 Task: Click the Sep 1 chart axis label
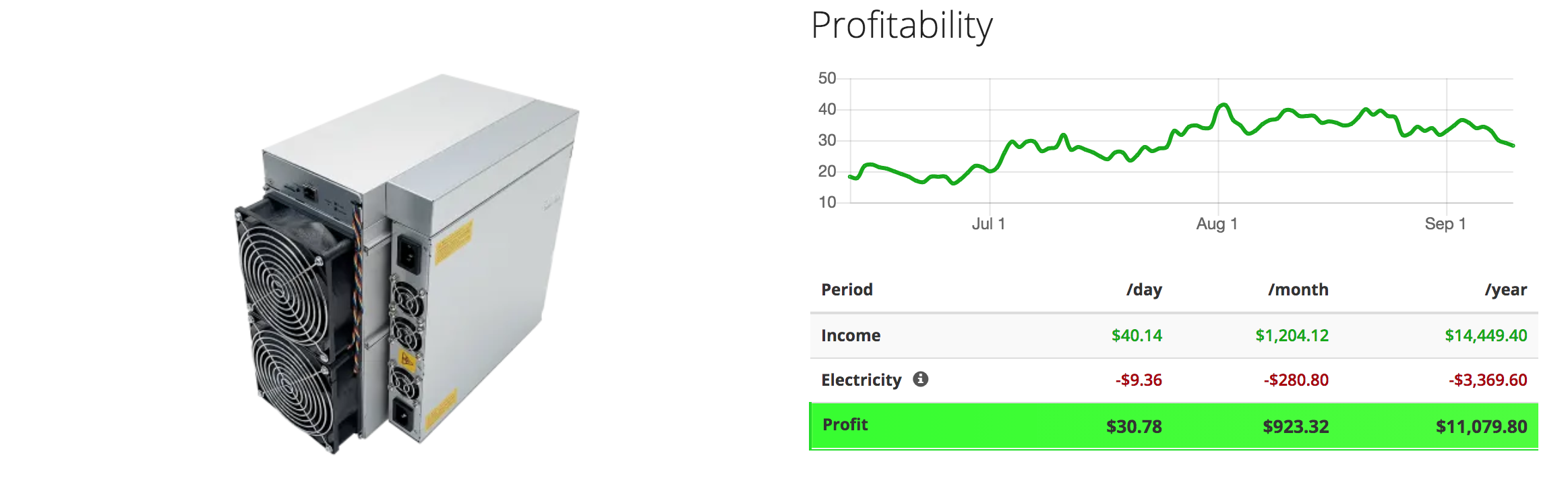tap(1445, 224)
